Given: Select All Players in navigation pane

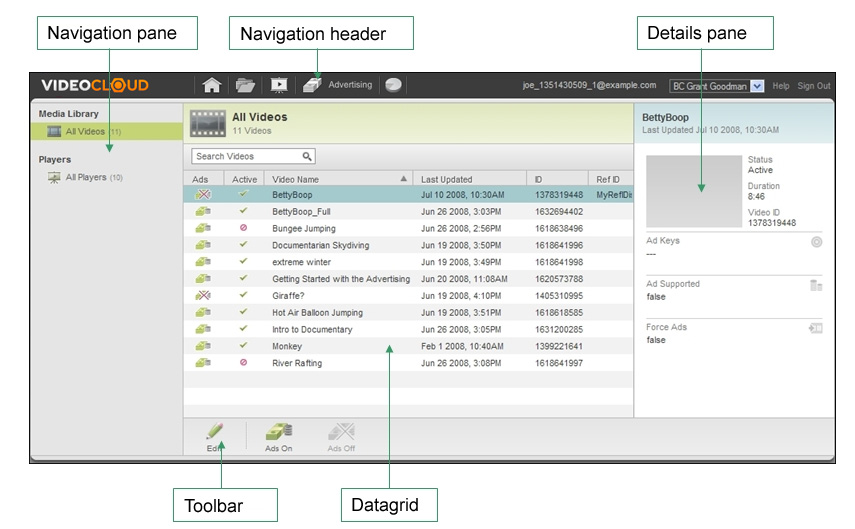Looking at the screenshot, I should 94,177.
